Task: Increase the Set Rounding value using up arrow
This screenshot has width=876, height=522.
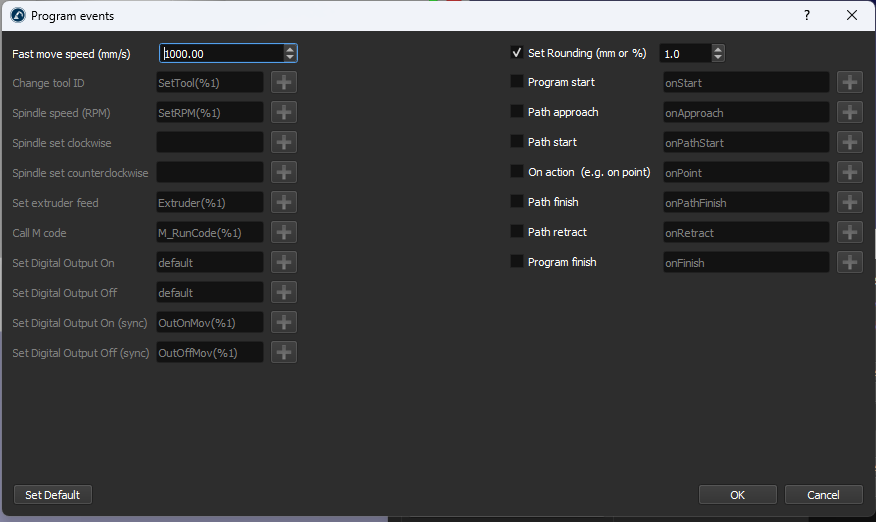Action: [718, 49]
